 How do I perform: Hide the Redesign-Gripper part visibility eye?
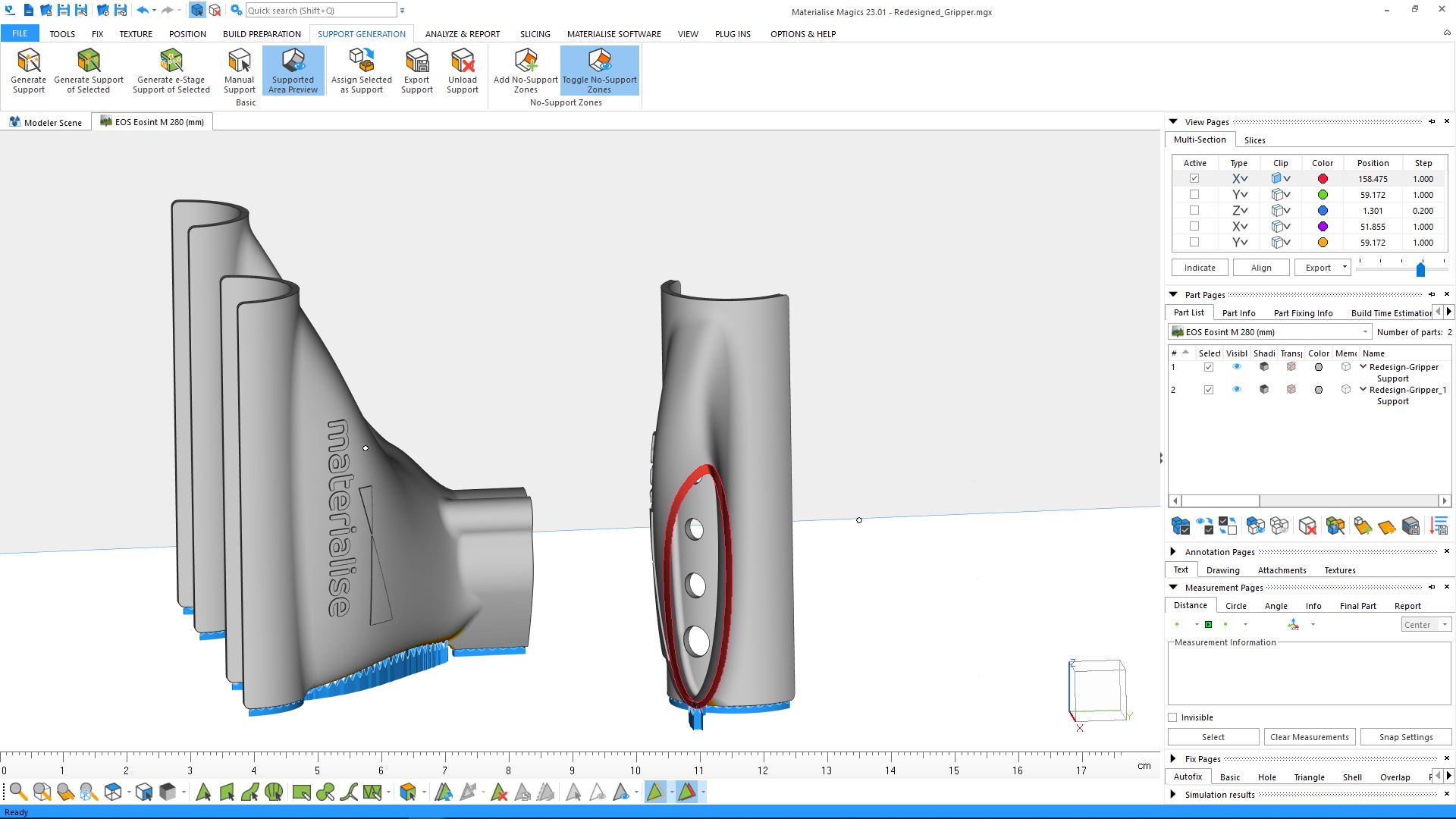(x=1237, y=366)
